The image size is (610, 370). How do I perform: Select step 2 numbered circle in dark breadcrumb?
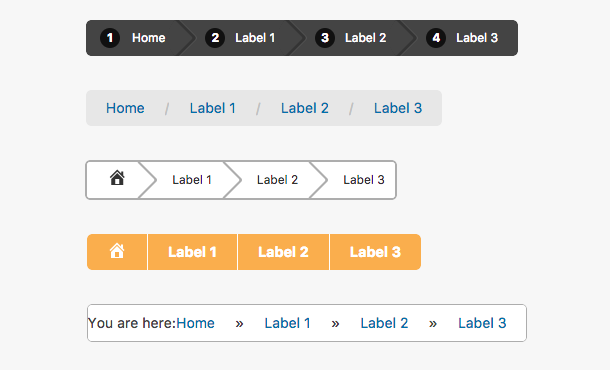(215, 38)
